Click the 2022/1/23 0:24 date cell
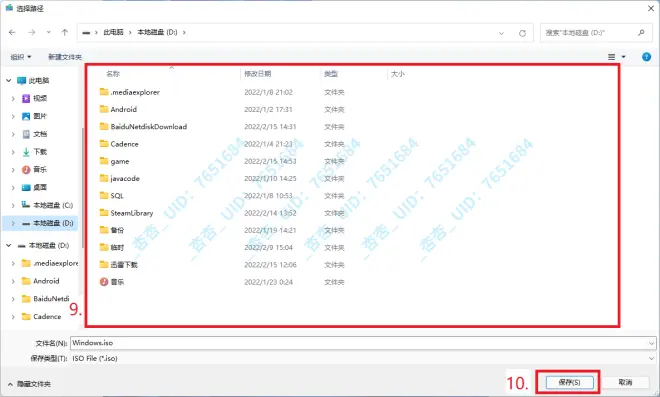 (x=269, y=282)
